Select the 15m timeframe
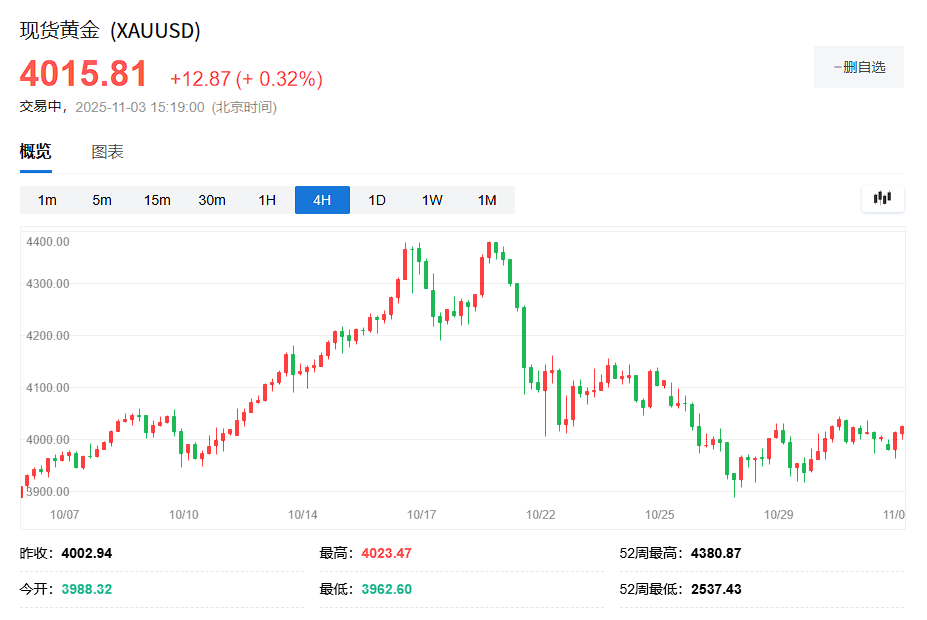 156,200
